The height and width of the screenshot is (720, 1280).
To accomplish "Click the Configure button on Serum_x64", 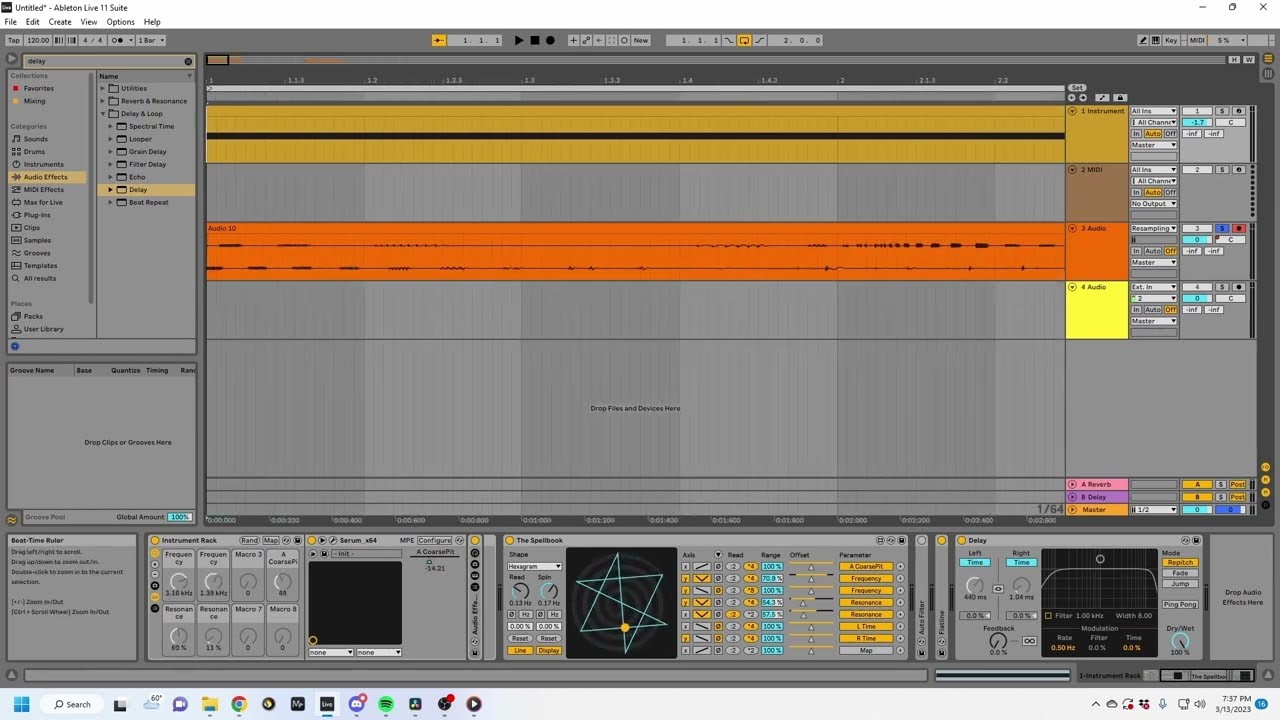I will pyautogui.click(x=435, y=540).
